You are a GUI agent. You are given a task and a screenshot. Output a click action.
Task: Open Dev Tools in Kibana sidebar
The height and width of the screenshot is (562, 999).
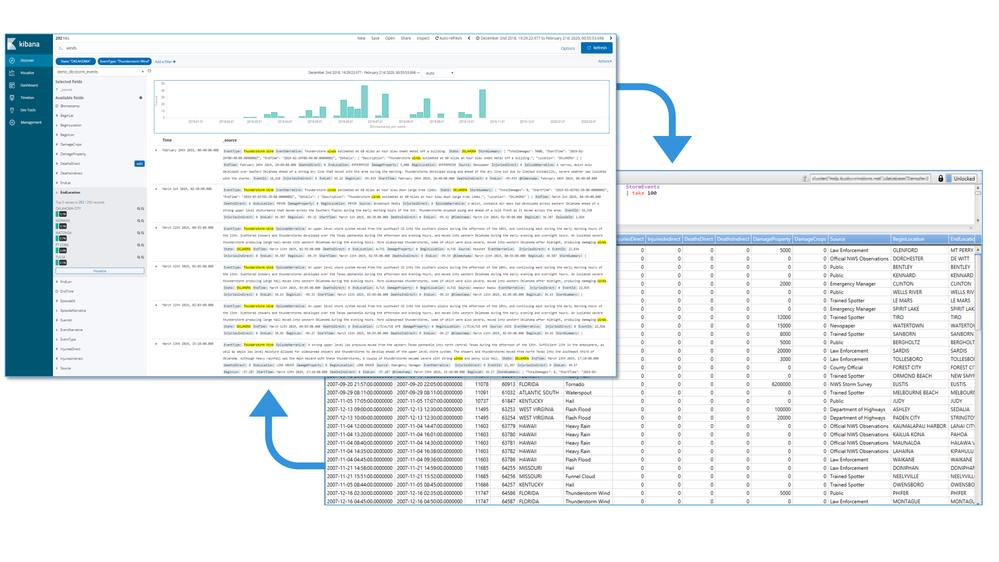pos(28,110)
